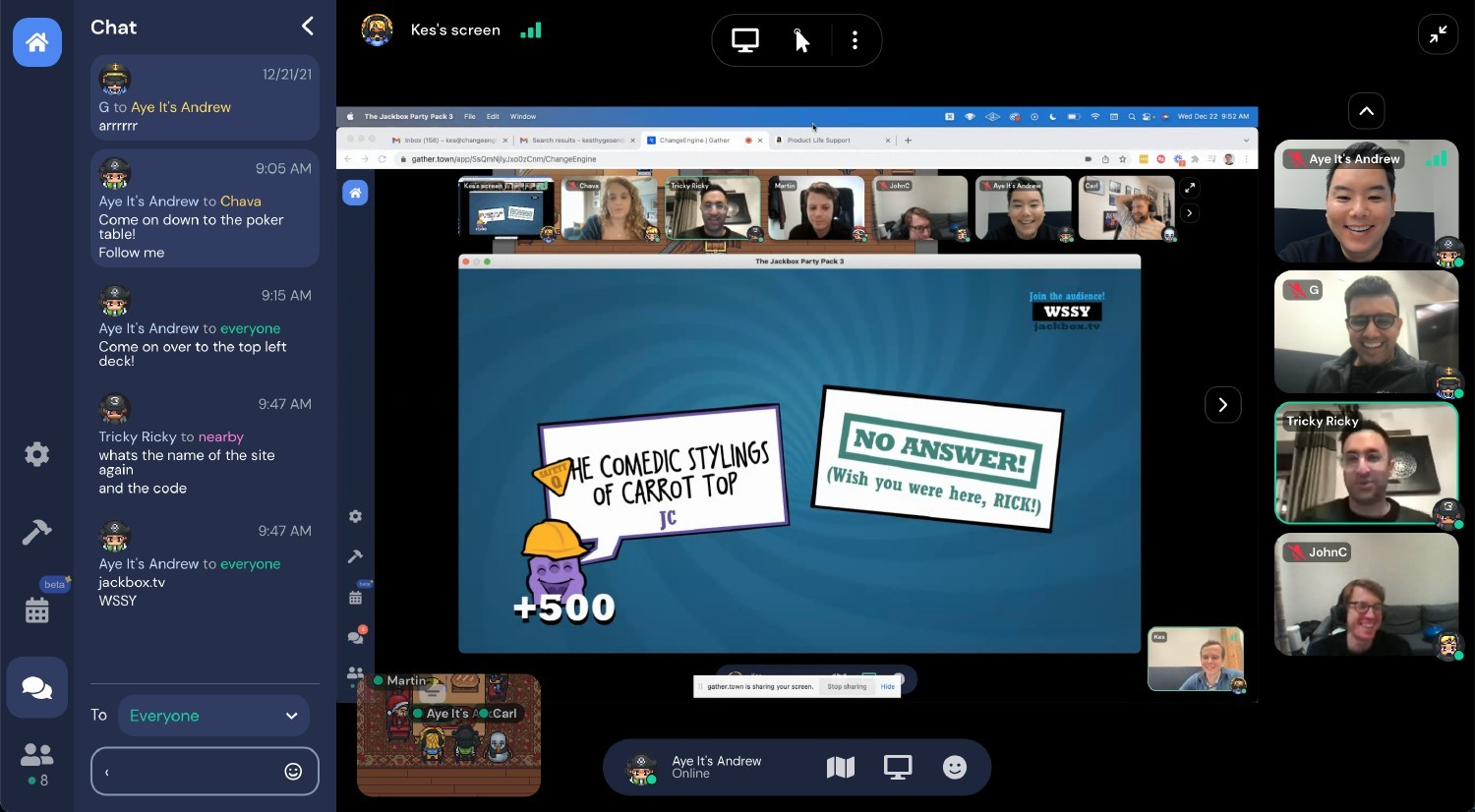Click your avatar in the bottom bar
The width and height of the screenshot is (1475, 812).
642,768
